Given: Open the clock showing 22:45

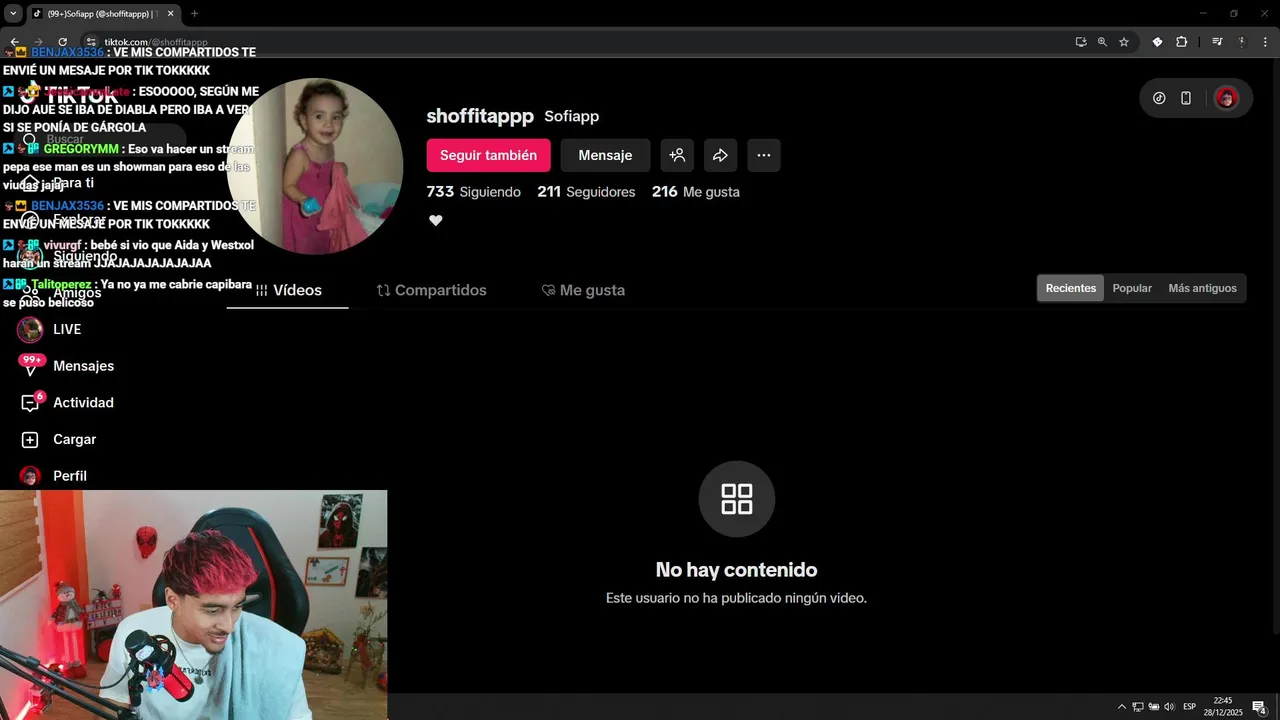Looking at the screenshot, I should [1223, 706].
